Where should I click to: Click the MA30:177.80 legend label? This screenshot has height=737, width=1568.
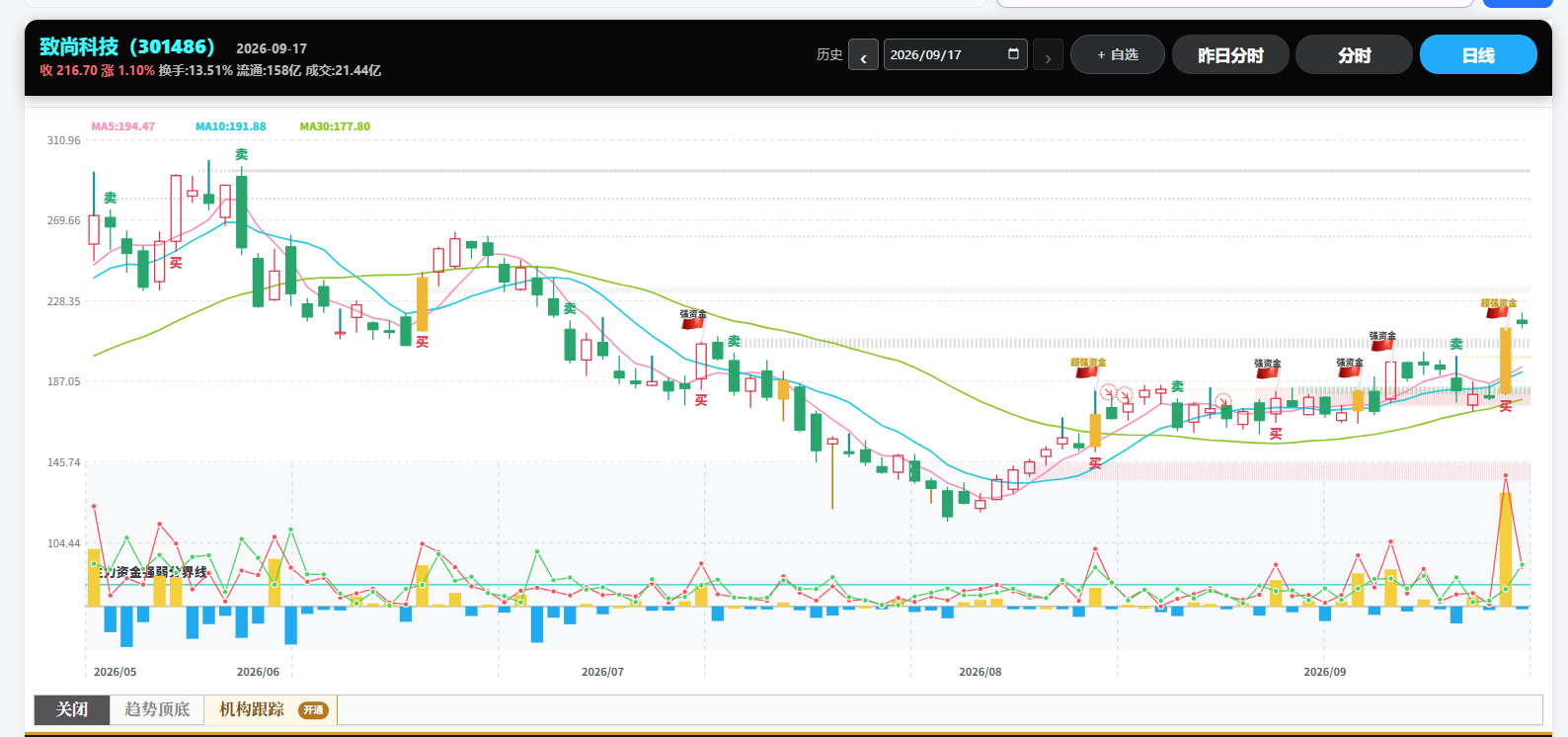click(335, 126)
